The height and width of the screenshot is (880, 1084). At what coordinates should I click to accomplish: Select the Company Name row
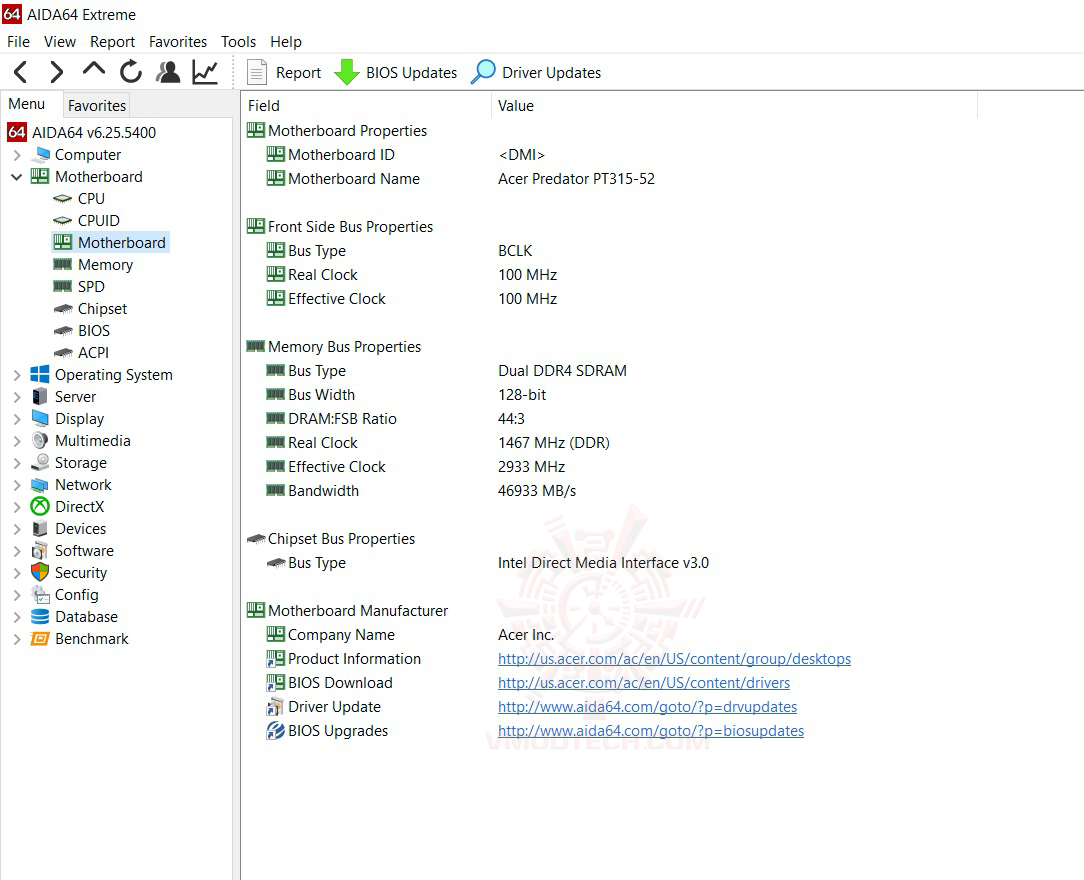point(608,635)
